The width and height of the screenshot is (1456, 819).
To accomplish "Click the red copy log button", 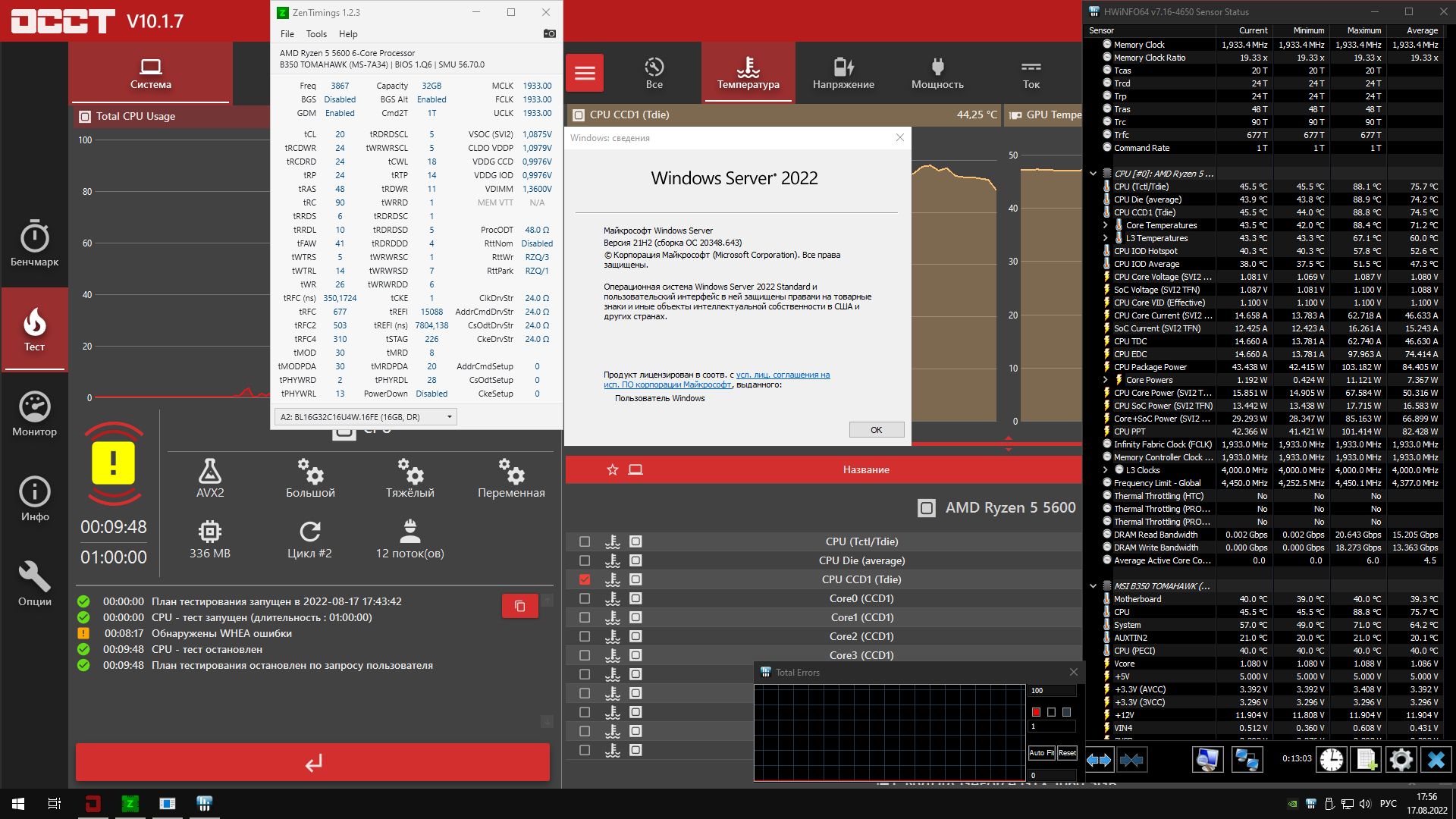I will click(519, 606).
